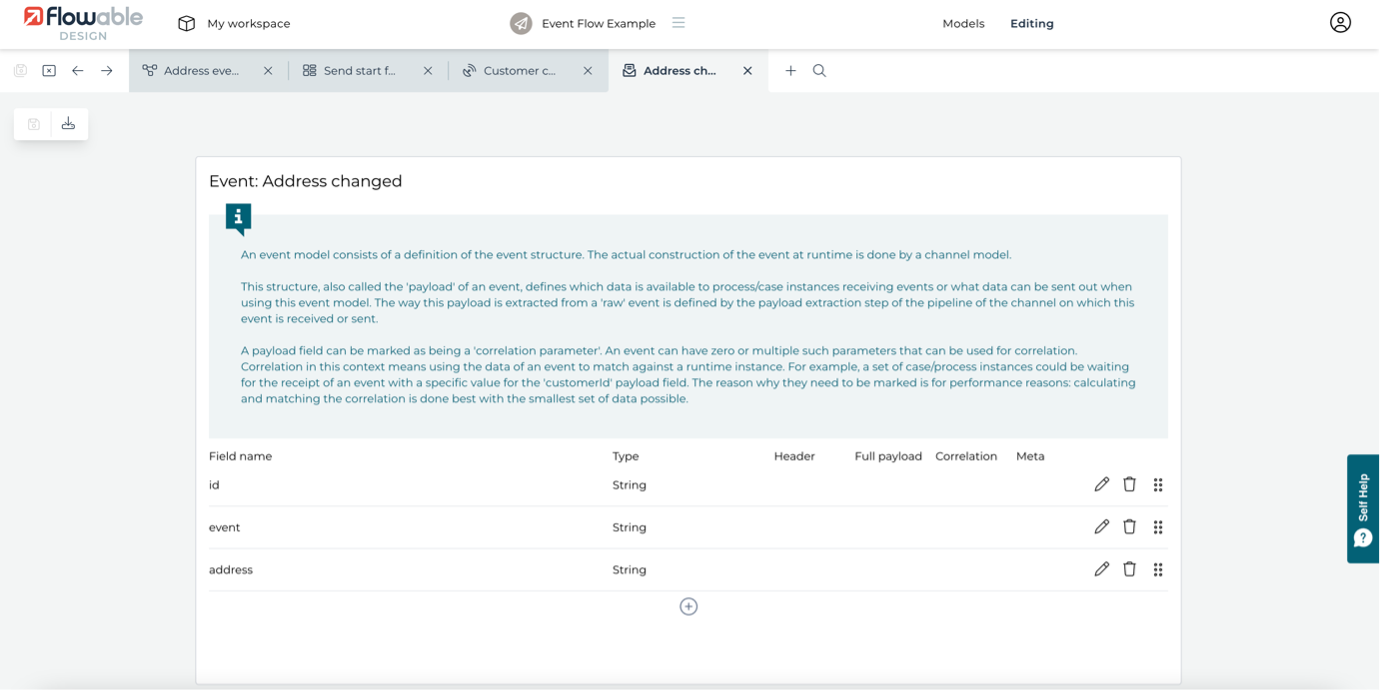The width and height of the screenshot is (1384, 693).
Task: Close the Address eve... tab
Action: pos(267,71)
